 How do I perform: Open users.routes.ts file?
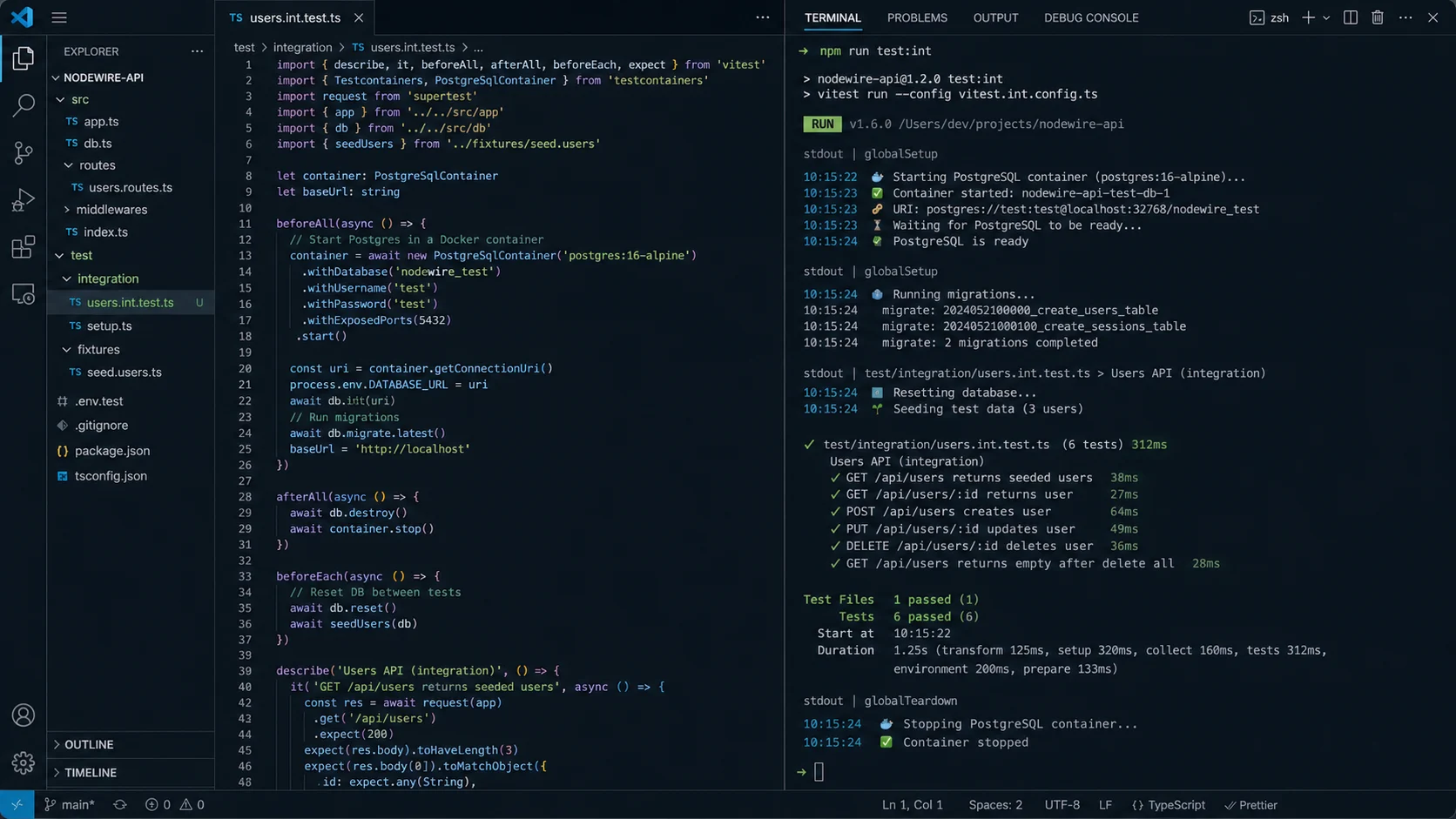(131, 188)
